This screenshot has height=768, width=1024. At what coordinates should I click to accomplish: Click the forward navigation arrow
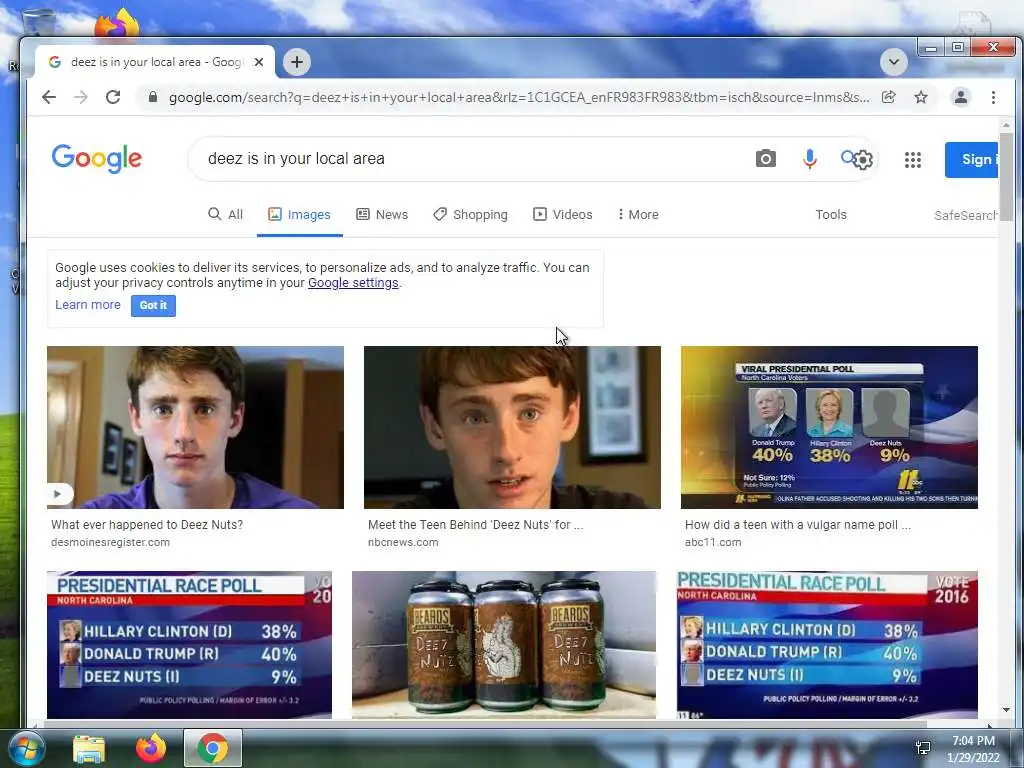point(80,97)
